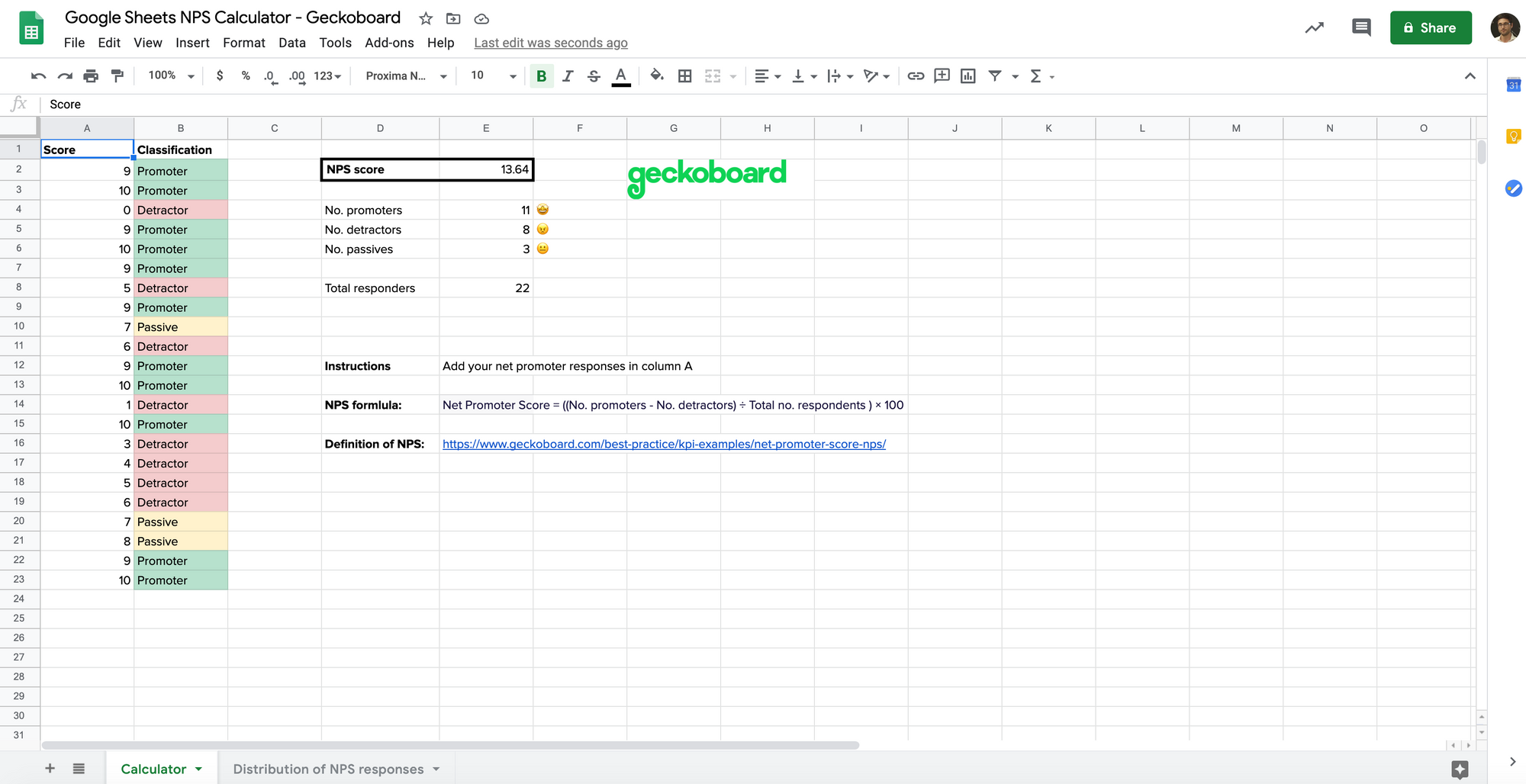
Task: Open the geckoboard NPS definition link
Action: [x=664, y=444]
